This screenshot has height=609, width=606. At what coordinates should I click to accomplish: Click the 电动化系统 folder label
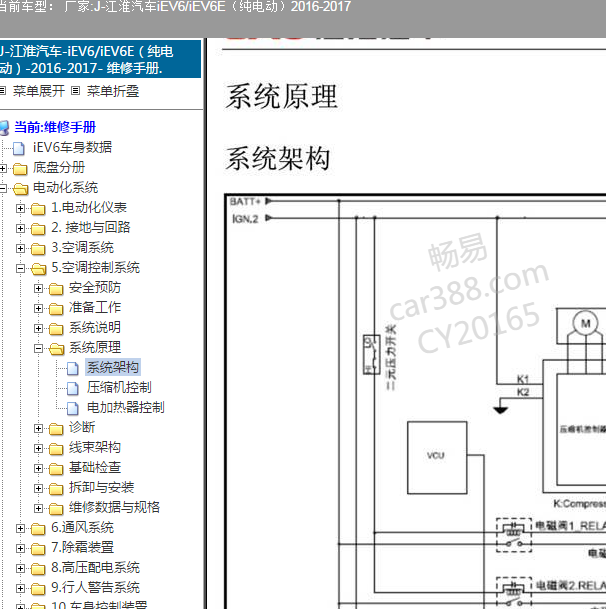coord(65,187)
